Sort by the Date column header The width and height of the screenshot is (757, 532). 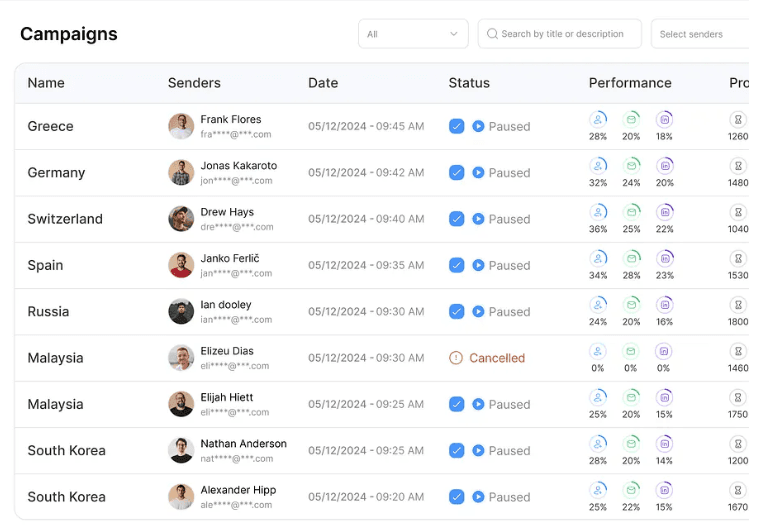(323, 83)
